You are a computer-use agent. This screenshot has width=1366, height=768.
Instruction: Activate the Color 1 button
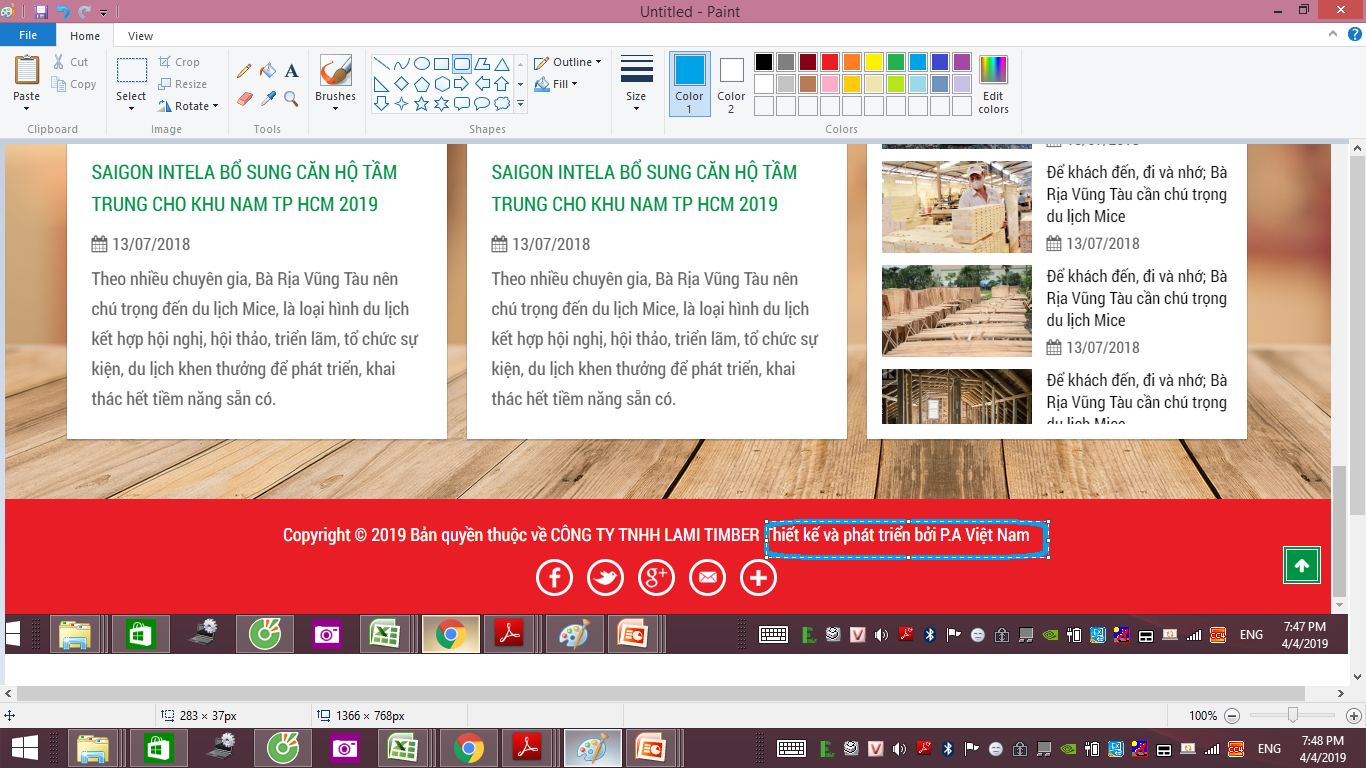click(x=689, y=83)
